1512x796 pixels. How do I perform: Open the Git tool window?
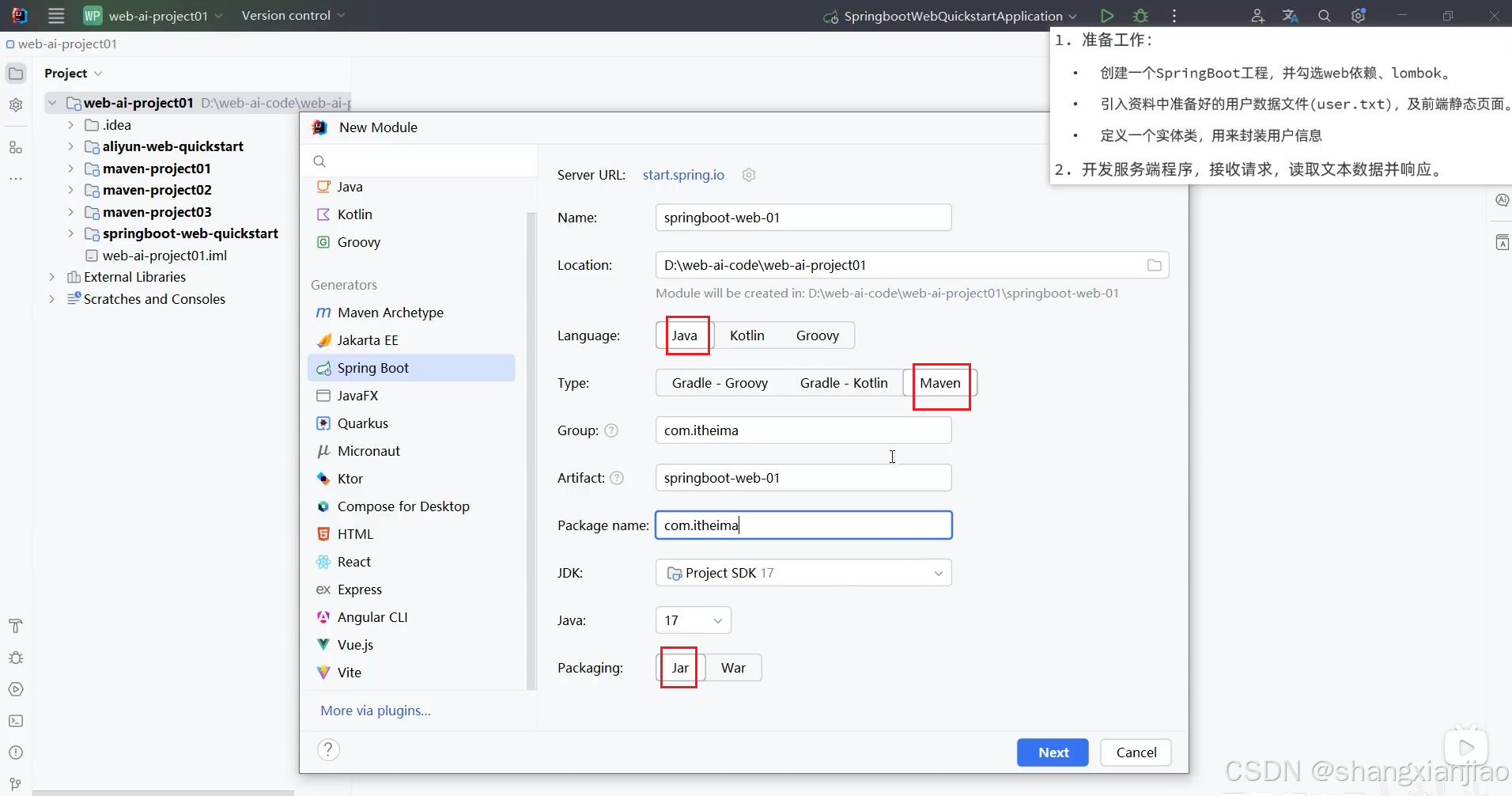pos(16,784)
